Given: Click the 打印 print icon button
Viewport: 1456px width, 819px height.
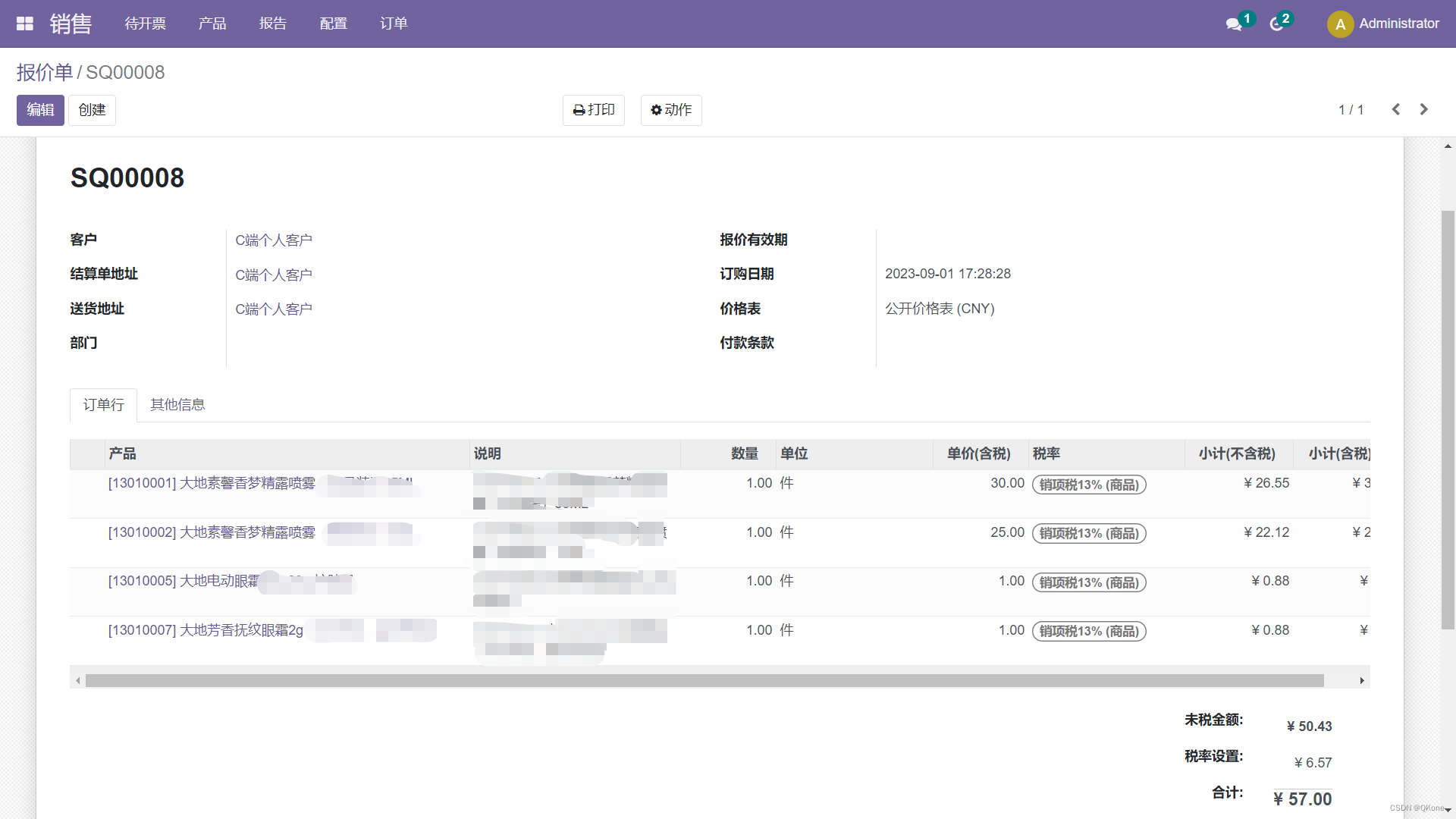Looking at the screenshot, I should pos(593,110).
